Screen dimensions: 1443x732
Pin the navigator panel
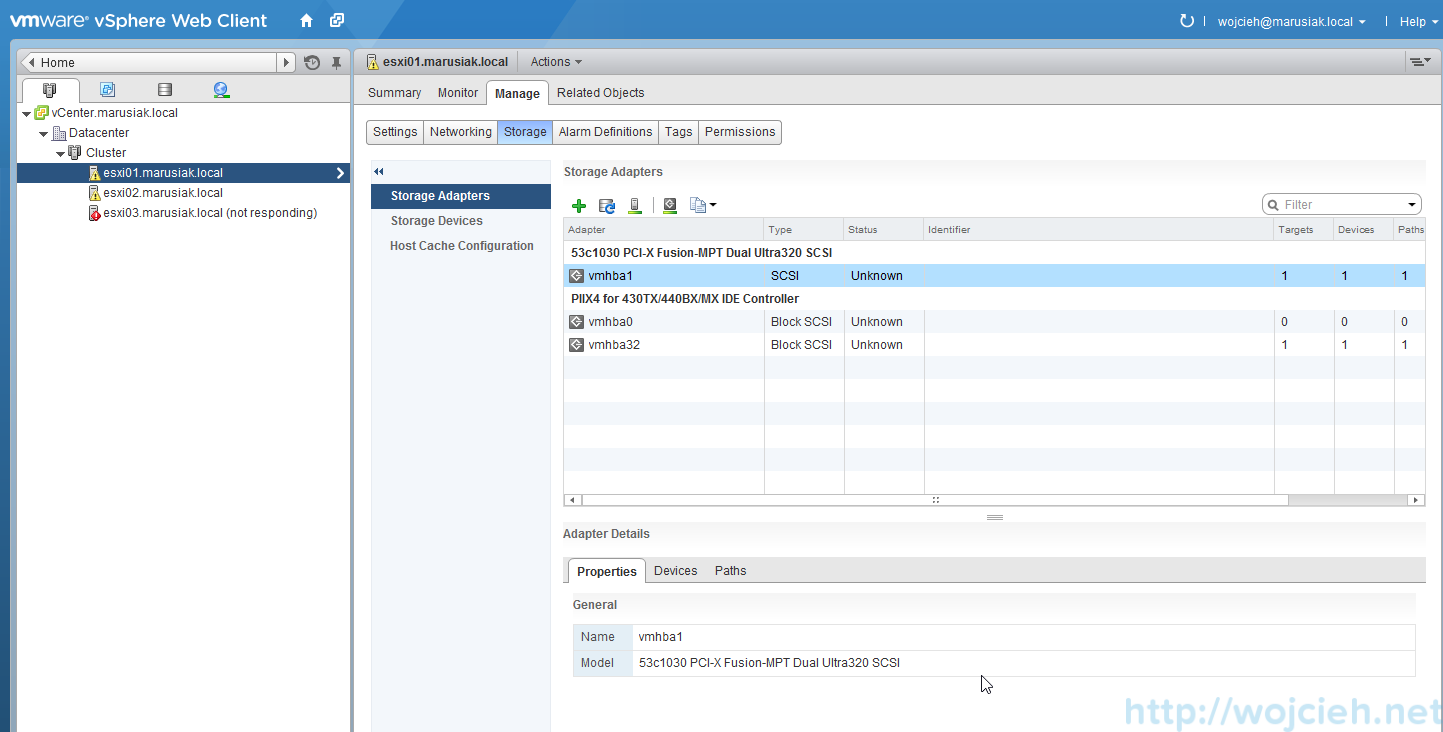point(336,62)
